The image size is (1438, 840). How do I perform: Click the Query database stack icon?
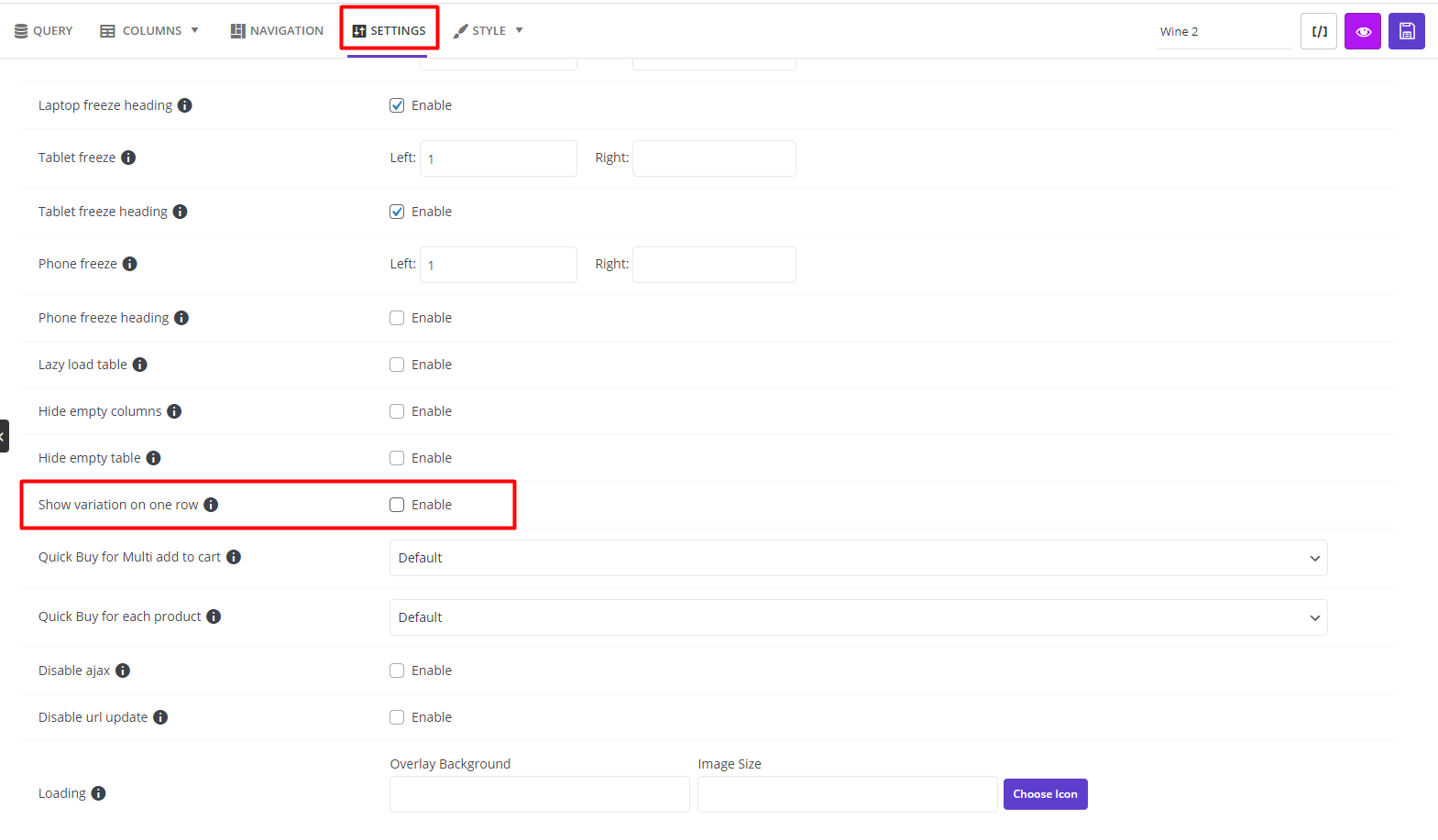click(21, 31)
